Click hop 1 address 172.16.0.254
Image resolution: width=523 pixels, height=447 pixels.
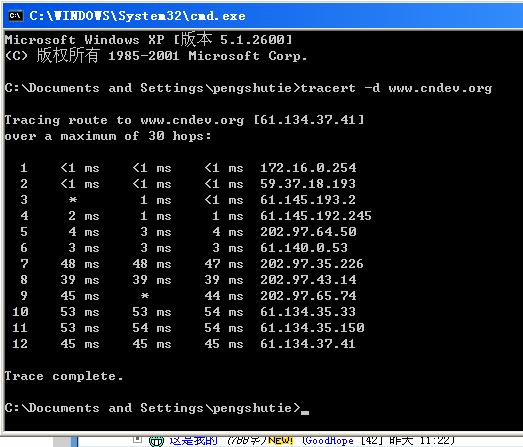[x=308, y=167]
